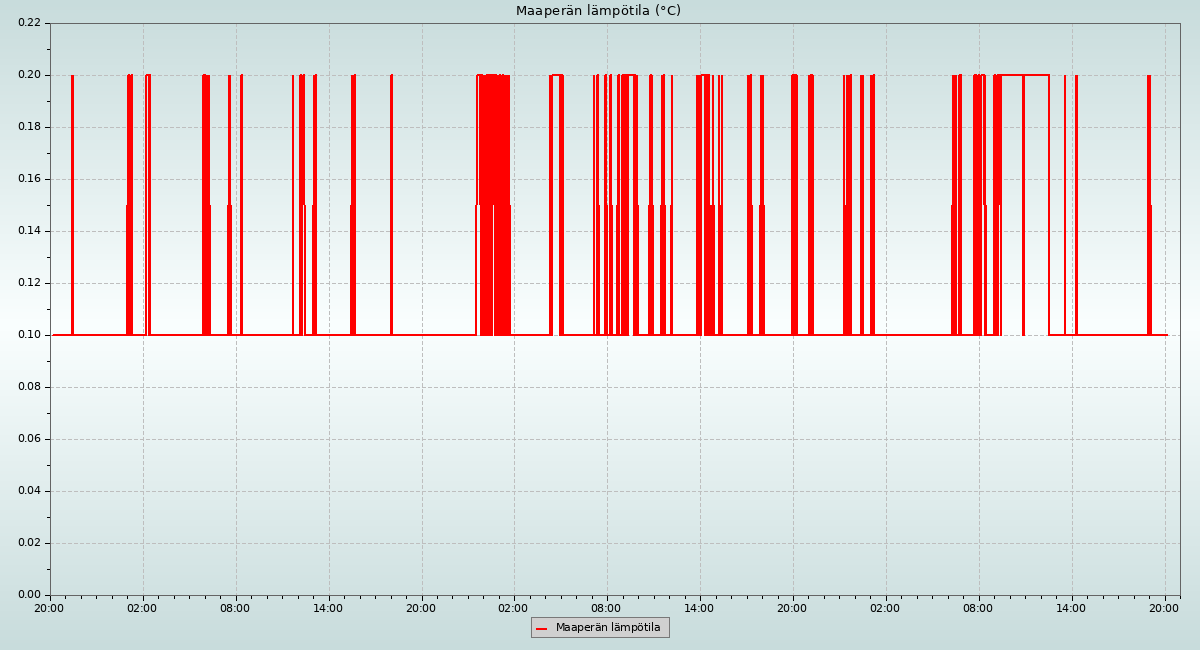Select the 0.02 y-axis tick label
This screenshot has height=650, width=1200.
[x=29, y=543]
